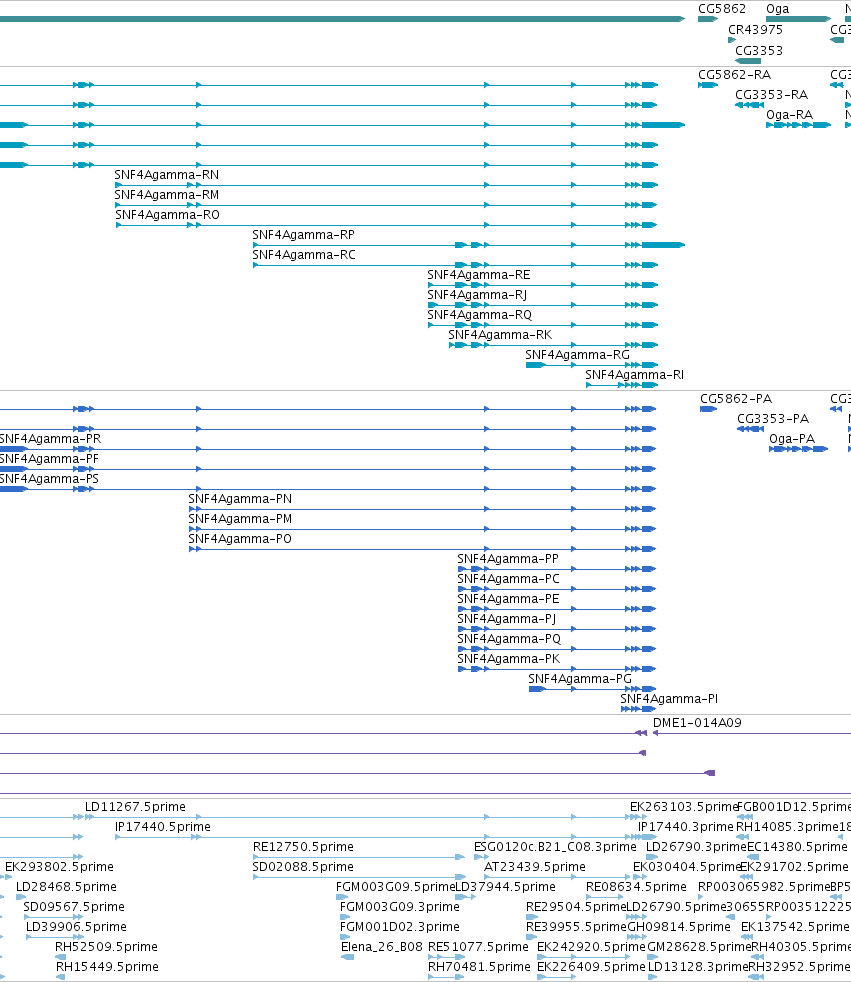Click EST FGM001D02.3prime label

coord(400,928)
